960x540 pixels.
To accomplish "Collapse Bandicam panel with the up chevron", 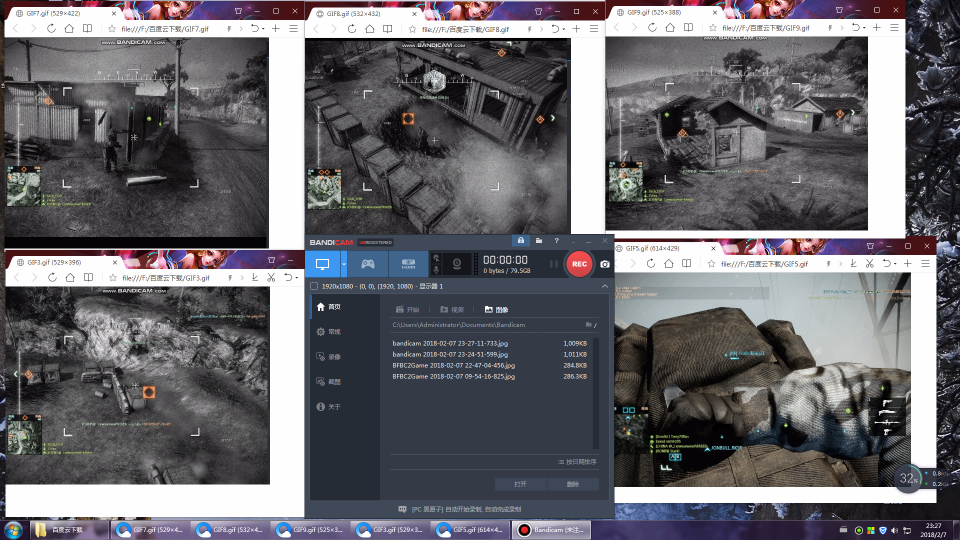I will (604, 286).
